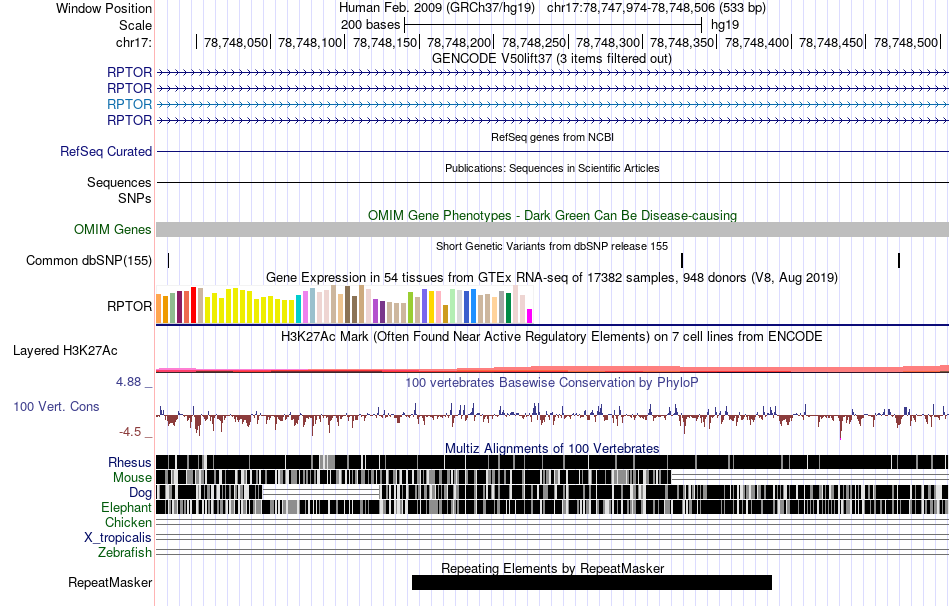Screen dimensions: 950x606
Task: Click the dark maroon GTEx expression bar
Action: coord(179,307)
